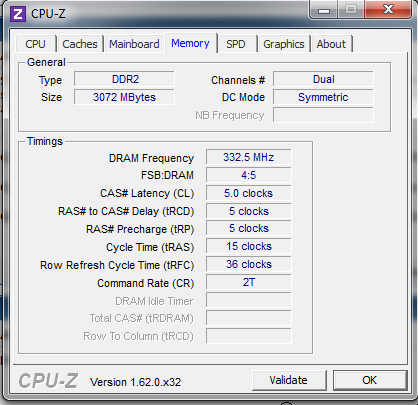Open the Graphics tab
Image resolution: width=418 pixels, height=405 pixels.
point(284,44)
